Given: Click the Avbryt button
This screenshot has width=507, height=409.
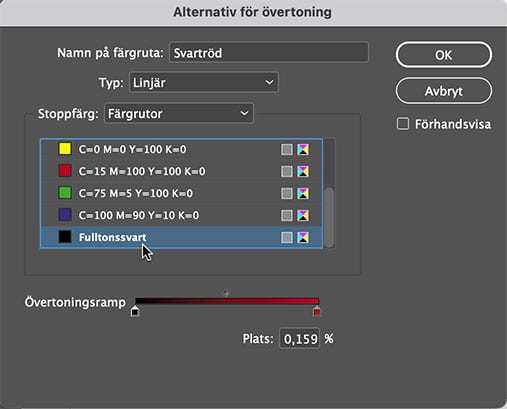Looking at the screenshot, I should click(444, 91).
